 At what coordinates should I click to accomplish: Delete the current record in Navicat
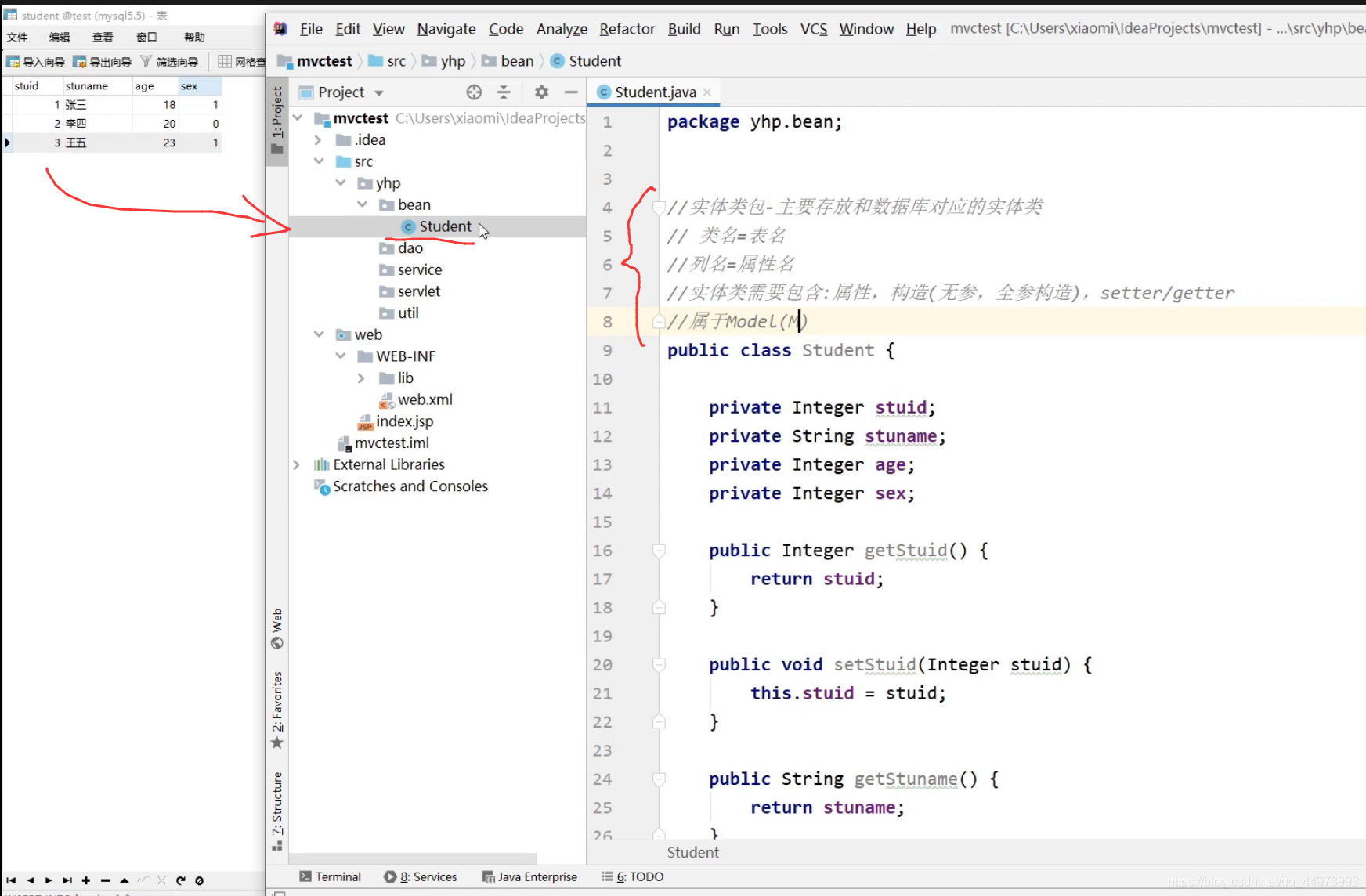105,880
